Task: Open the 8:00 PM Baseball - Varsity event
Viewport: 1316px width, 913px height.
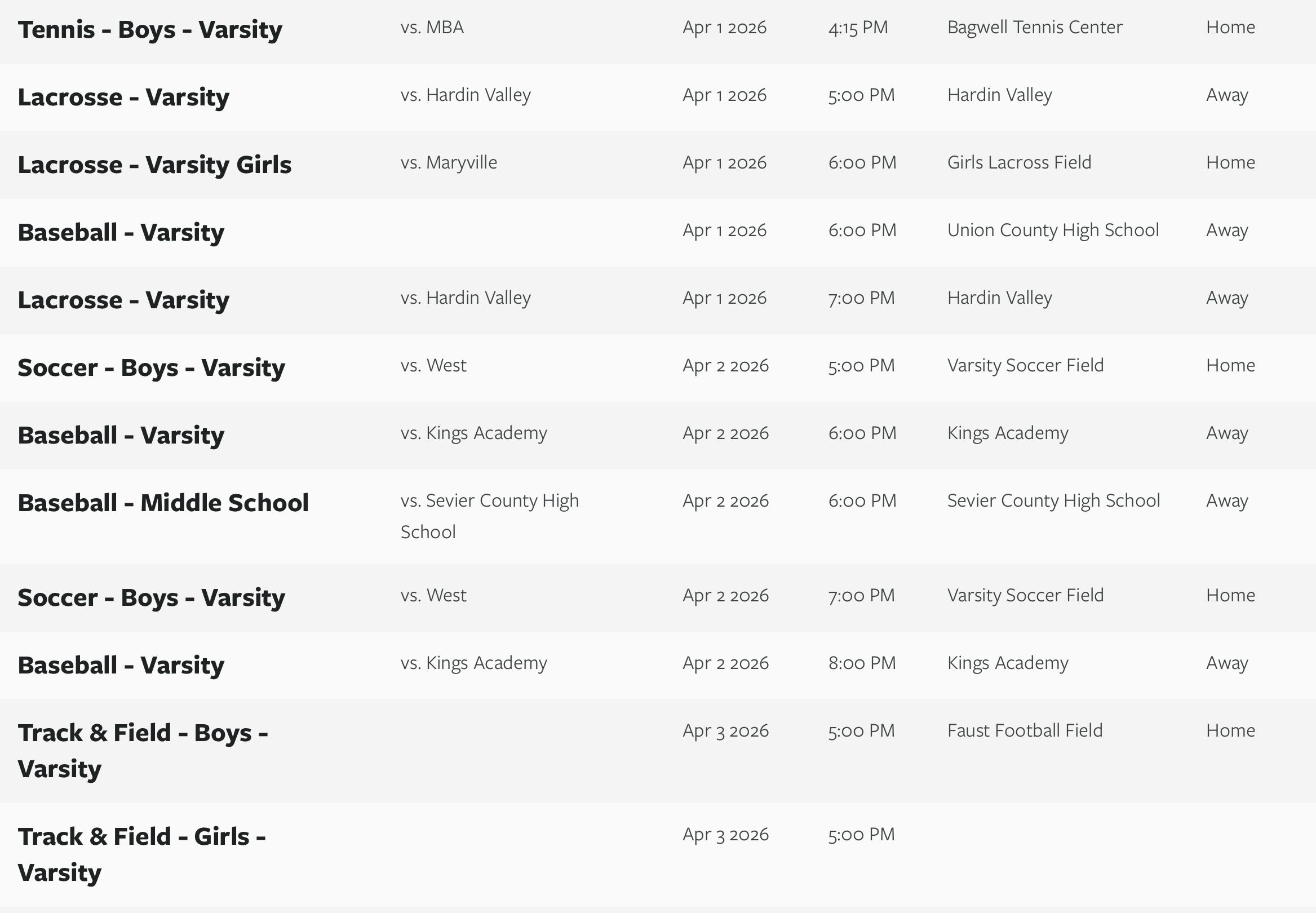Action: (121, 665)
